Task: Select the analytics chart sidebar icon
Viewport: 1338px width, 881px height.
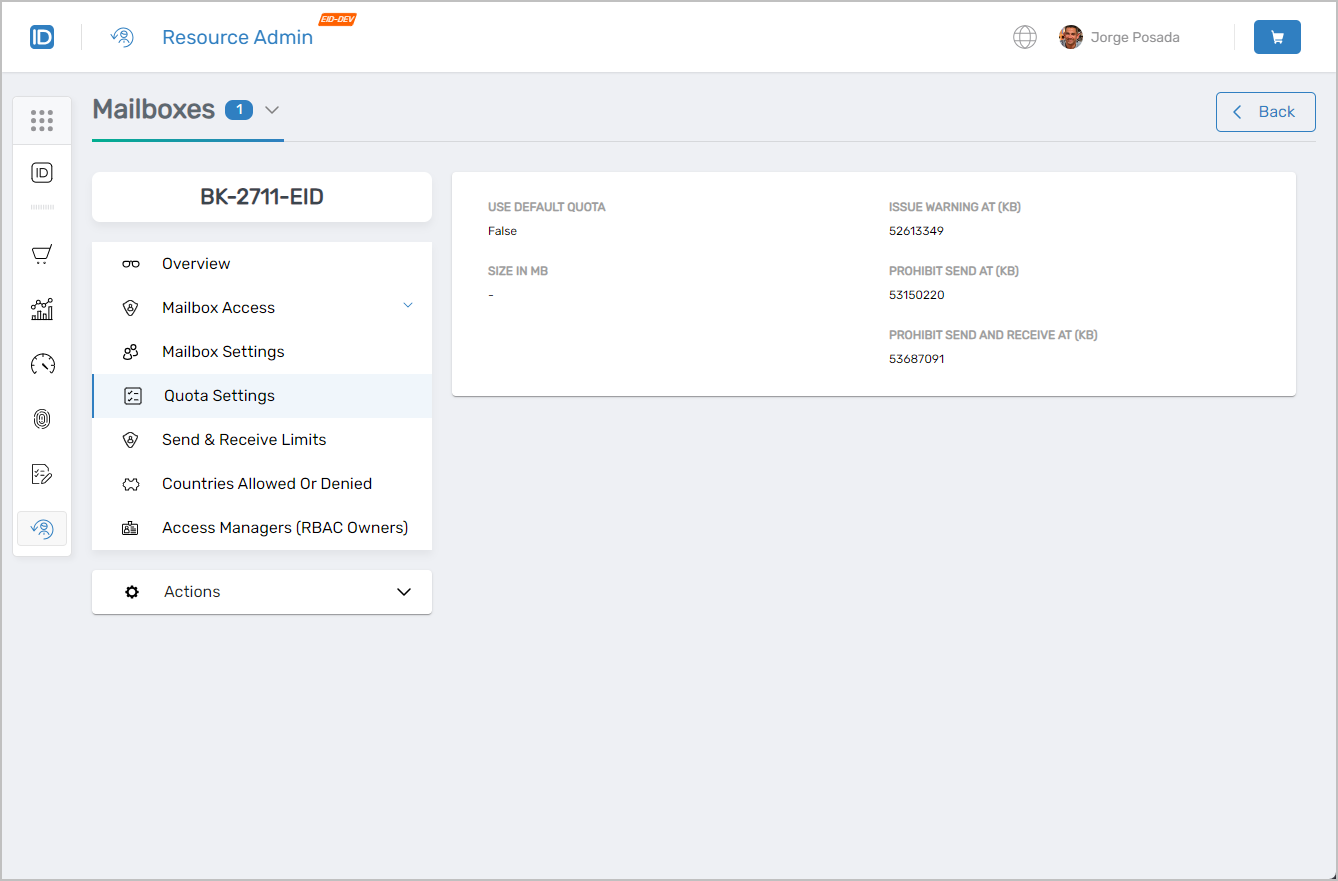Action: [41, 309]
